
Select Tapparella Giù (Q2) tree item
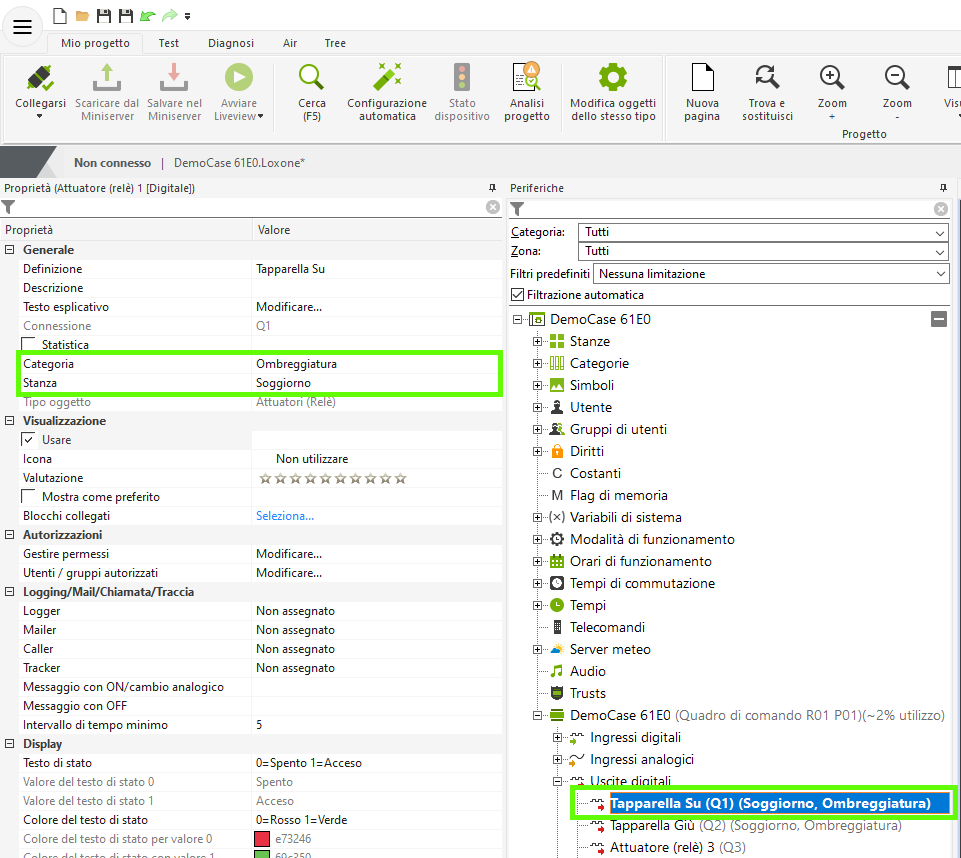[x=668, y=826]
